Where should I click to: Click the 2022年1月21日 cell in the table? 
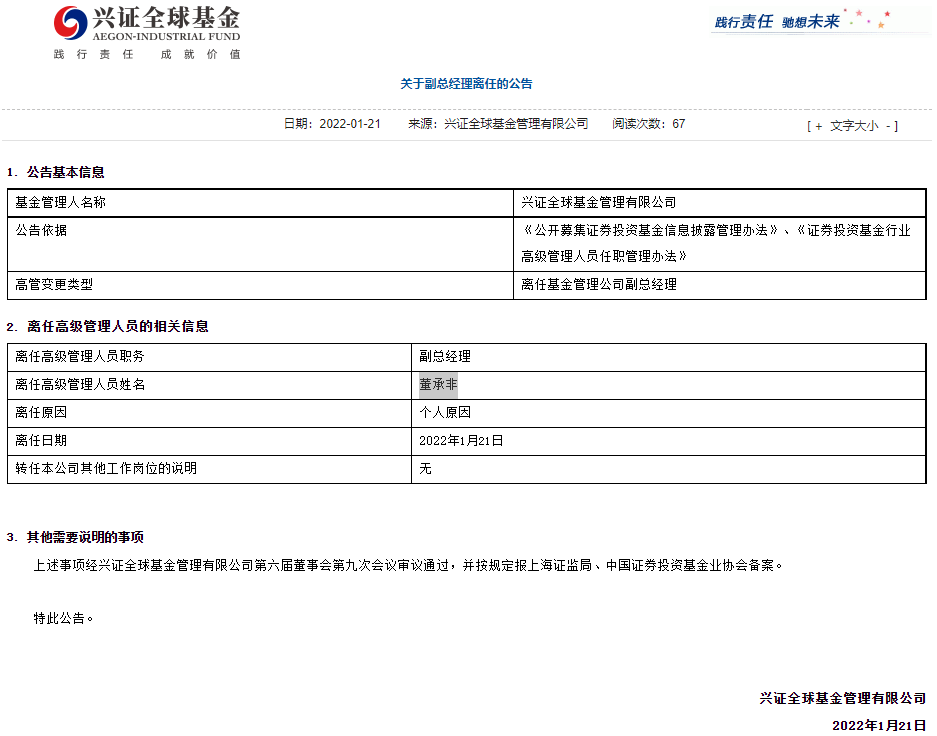pyautogui.click(x=669, y=441)
